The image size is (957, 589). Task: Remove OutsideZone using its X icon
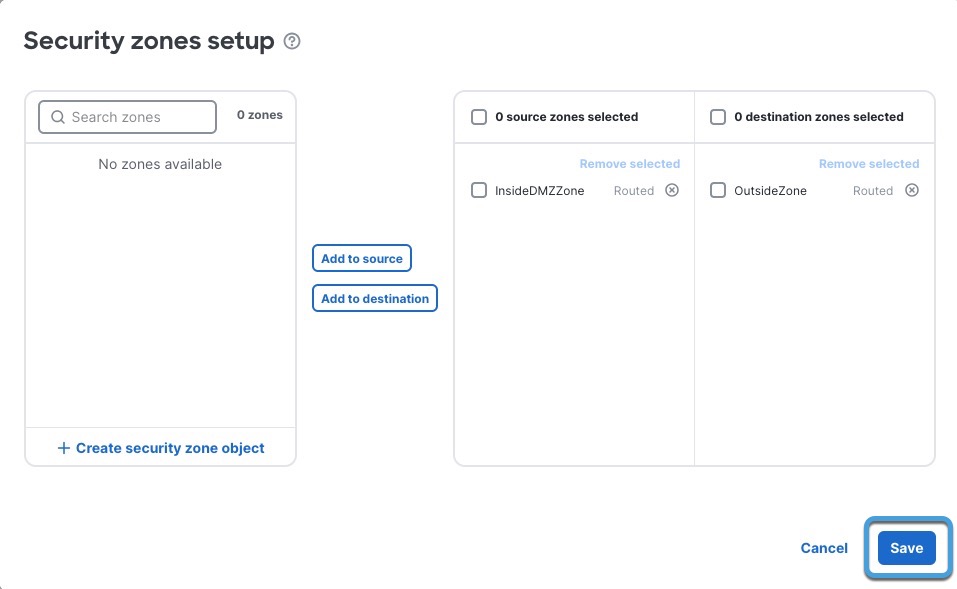pyautogui.click(x=911, y=190)
